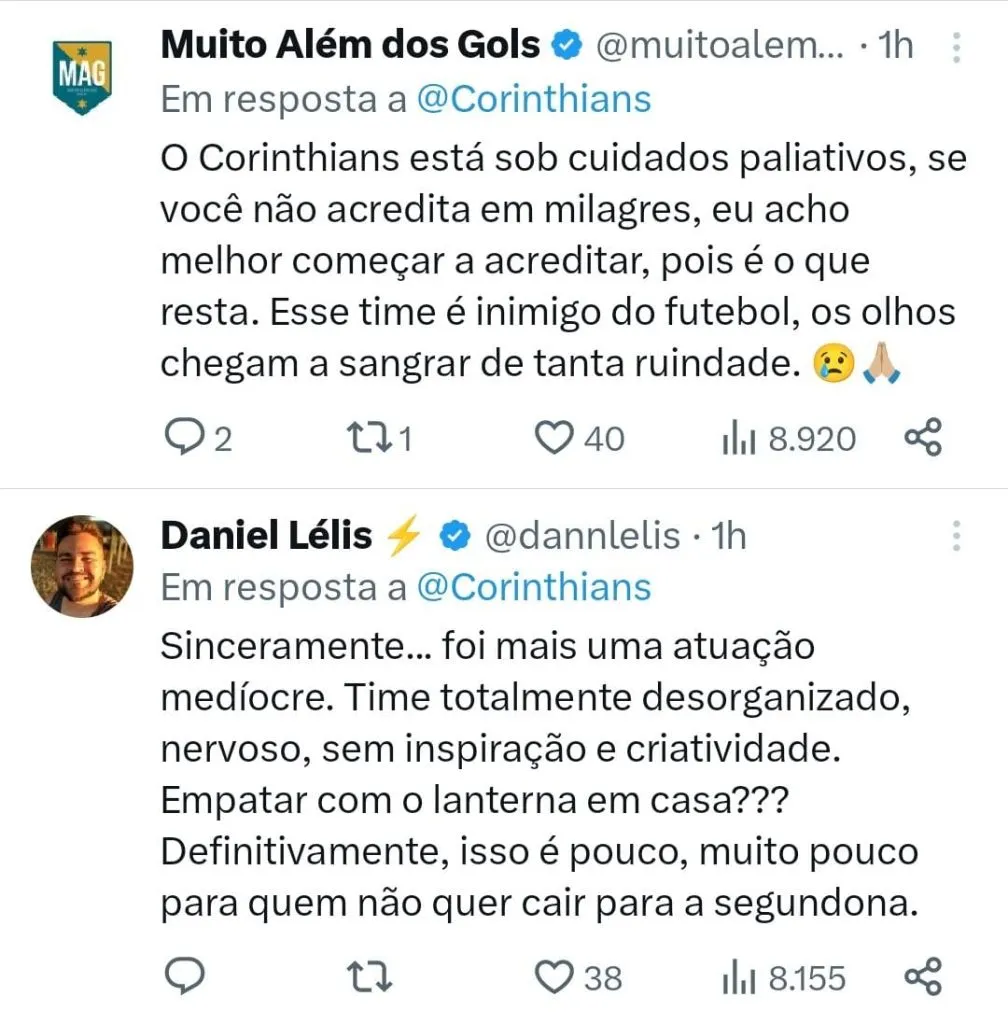Image resolution: width=1008 pixels, height=1024 pixels.
Task: Share the Muito Além dos Gols tweet
Action: (x=922, y=438)
